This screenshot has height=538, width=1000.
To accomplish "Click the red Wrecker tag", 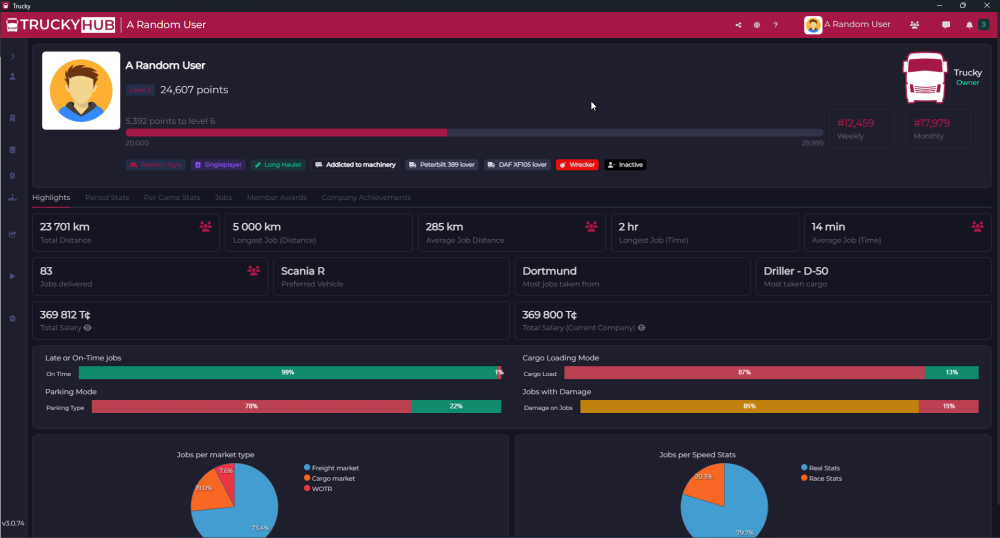I will [577, 164].
